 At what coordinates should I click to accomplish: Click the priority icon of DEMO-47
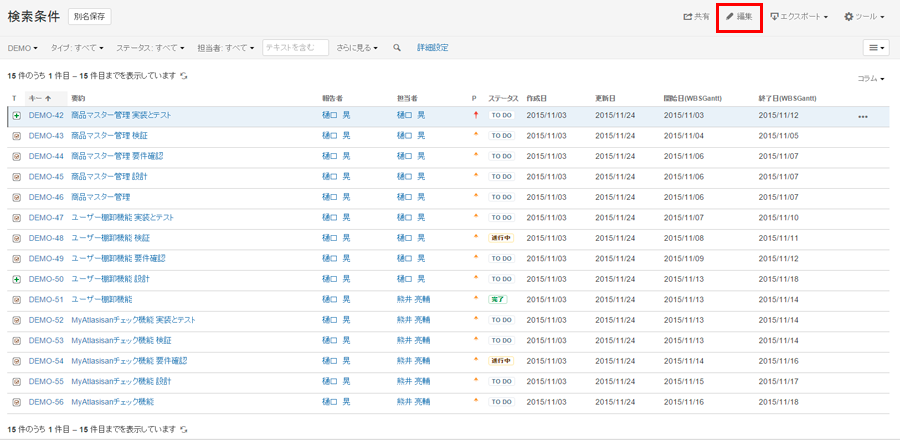tap(475, 216)
